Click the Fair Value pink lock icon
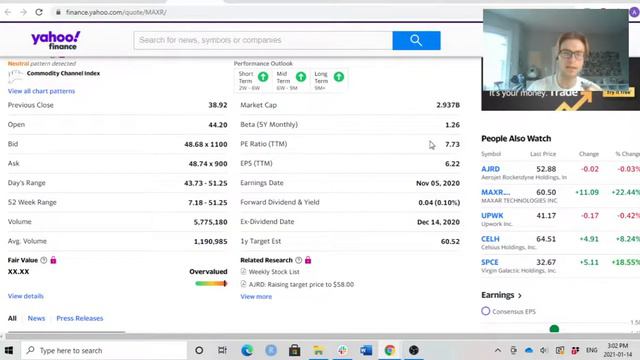The image size is (640, 360). pos(53,260)
